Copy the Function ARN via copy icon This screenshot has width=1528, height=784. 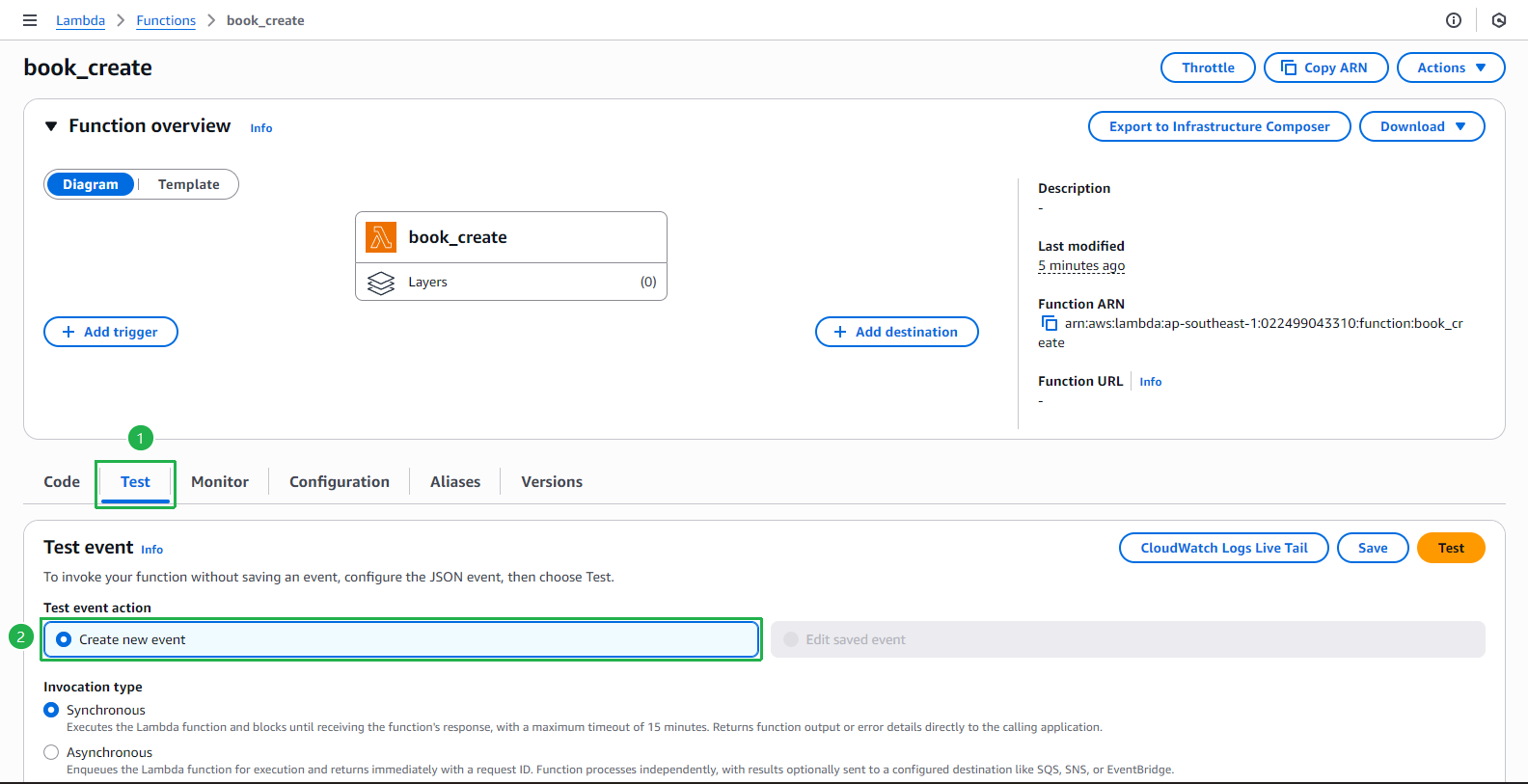click(x=1049, y=324)
